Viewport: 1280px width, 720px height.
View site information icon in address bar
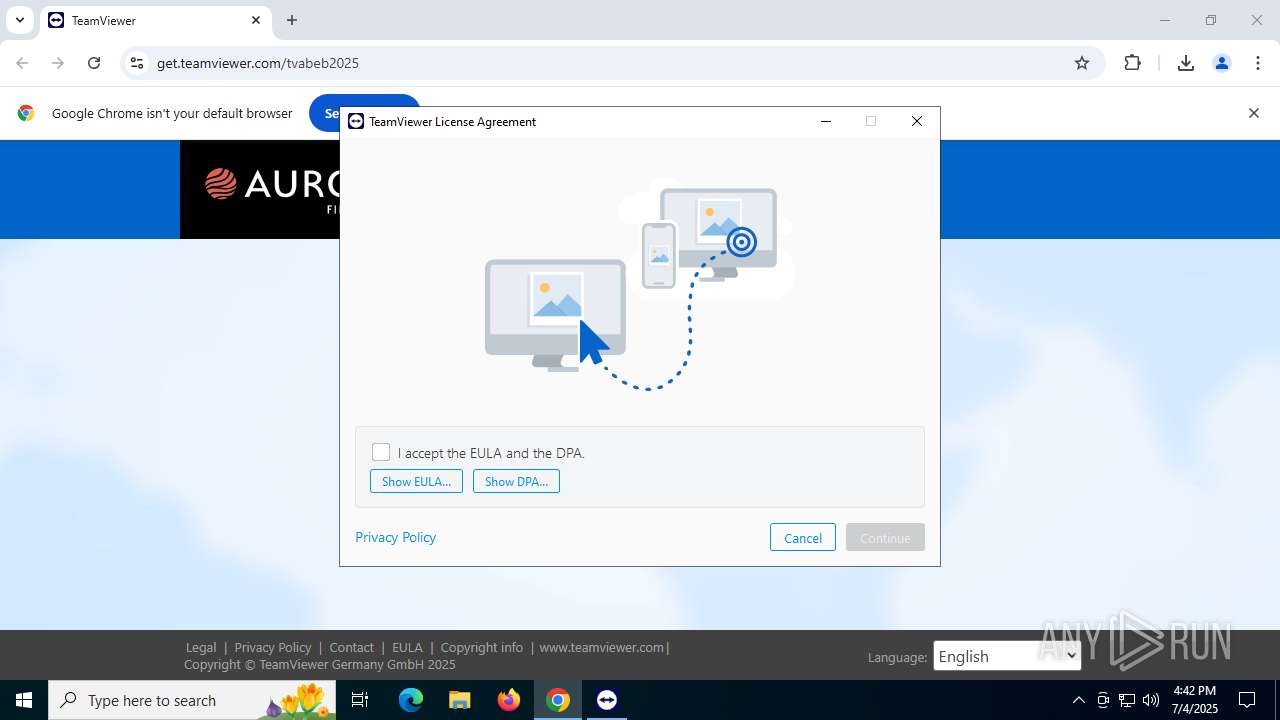pos(137,63)
